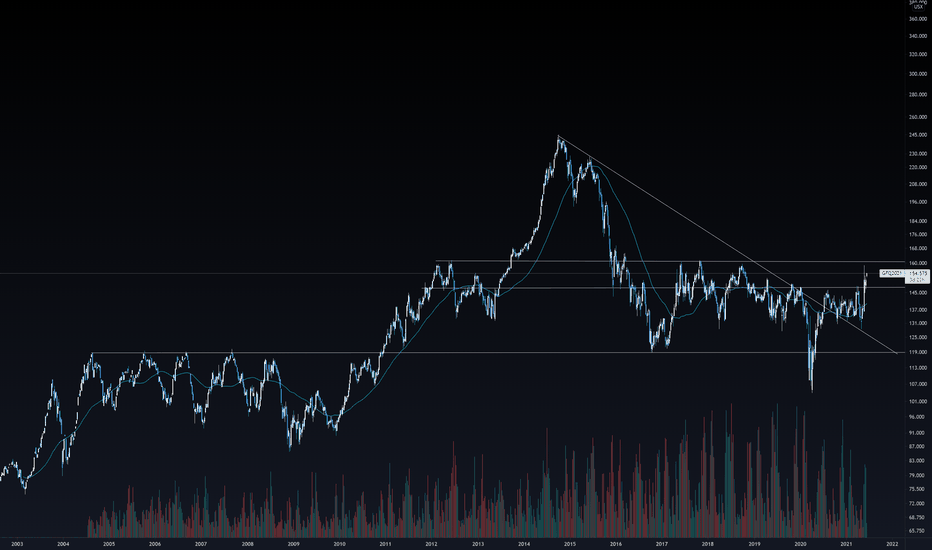Click the 340.000 price scale label
This screenshot has width=932, height=550.
(918, 36)
